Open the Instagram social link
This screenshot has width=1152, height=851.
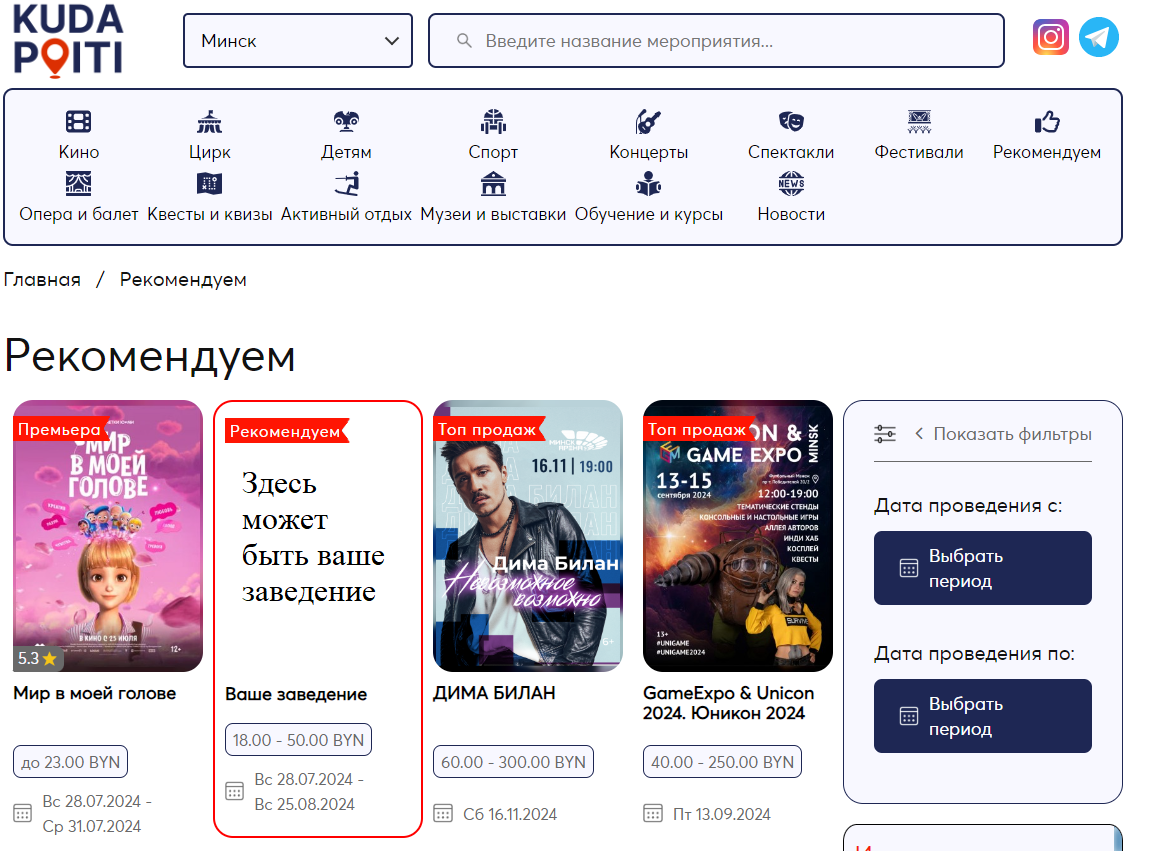tap(1051, 37)
